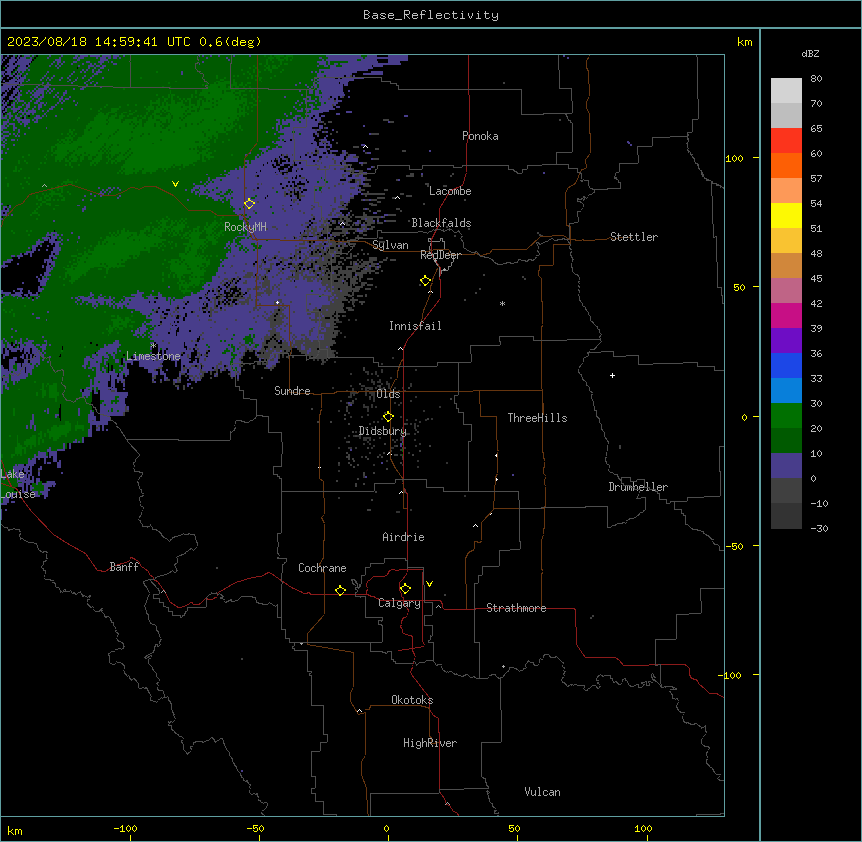Click the Sylvan town label
Viewport: 862px width, 842px height.
[x=390, y=245]
